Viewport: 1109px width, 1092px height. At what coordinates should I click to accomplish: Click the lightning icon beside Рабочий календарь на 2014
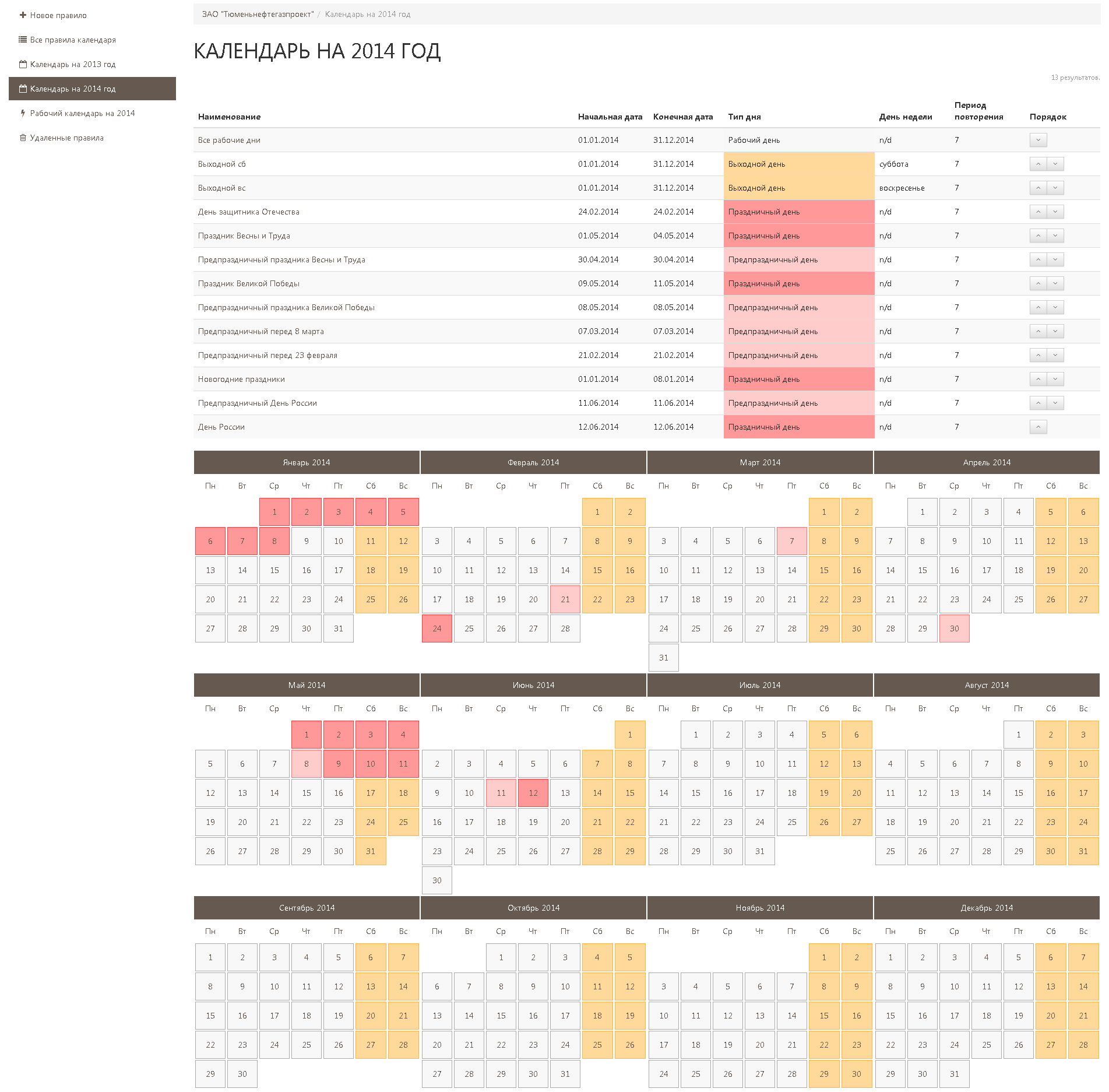23,113
